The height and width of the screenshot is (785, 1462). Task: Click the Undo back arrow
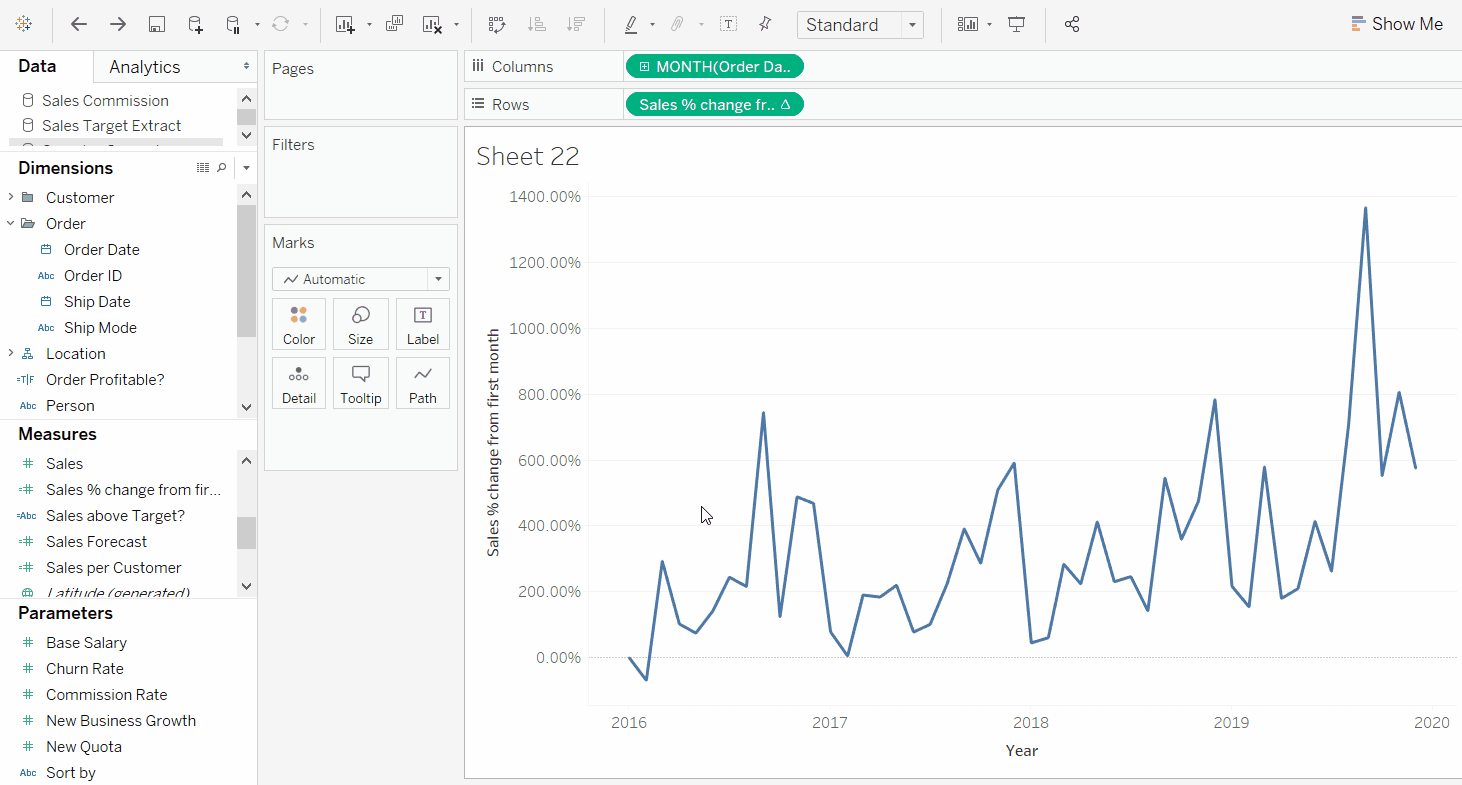click(79, 24)
